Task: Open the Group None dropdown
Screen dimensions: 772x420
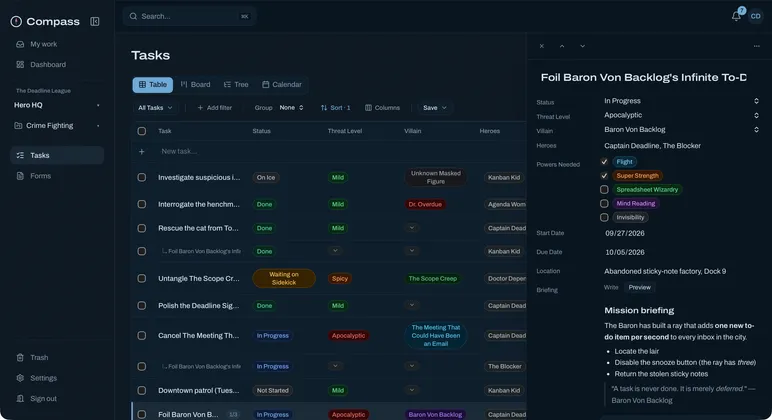Action: (291, 108)
